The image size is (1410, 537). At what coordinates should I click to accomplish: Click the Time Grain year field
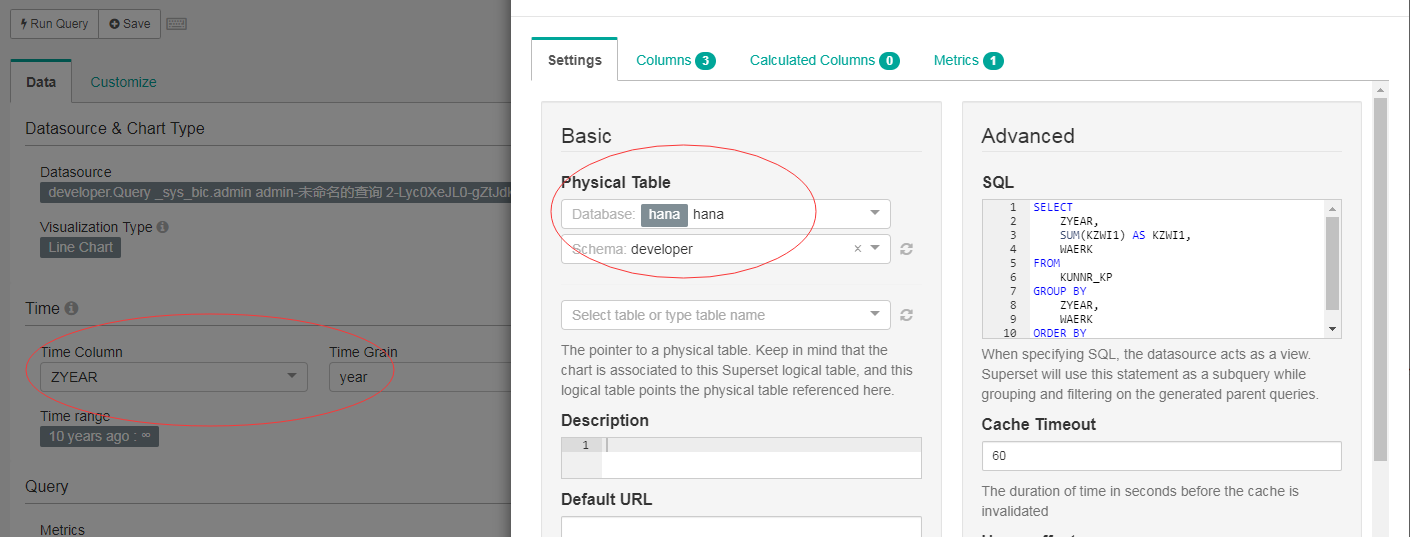tap(420, 377)
